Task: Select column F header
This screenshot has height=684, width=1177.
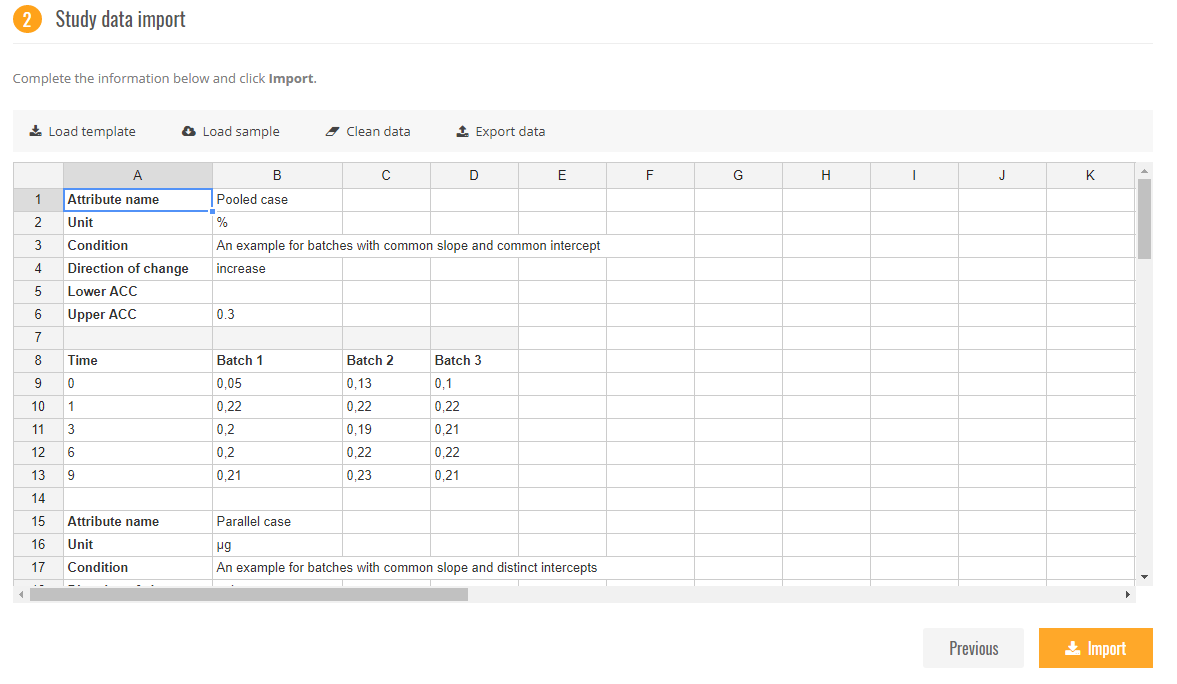Action: (650, 176)
